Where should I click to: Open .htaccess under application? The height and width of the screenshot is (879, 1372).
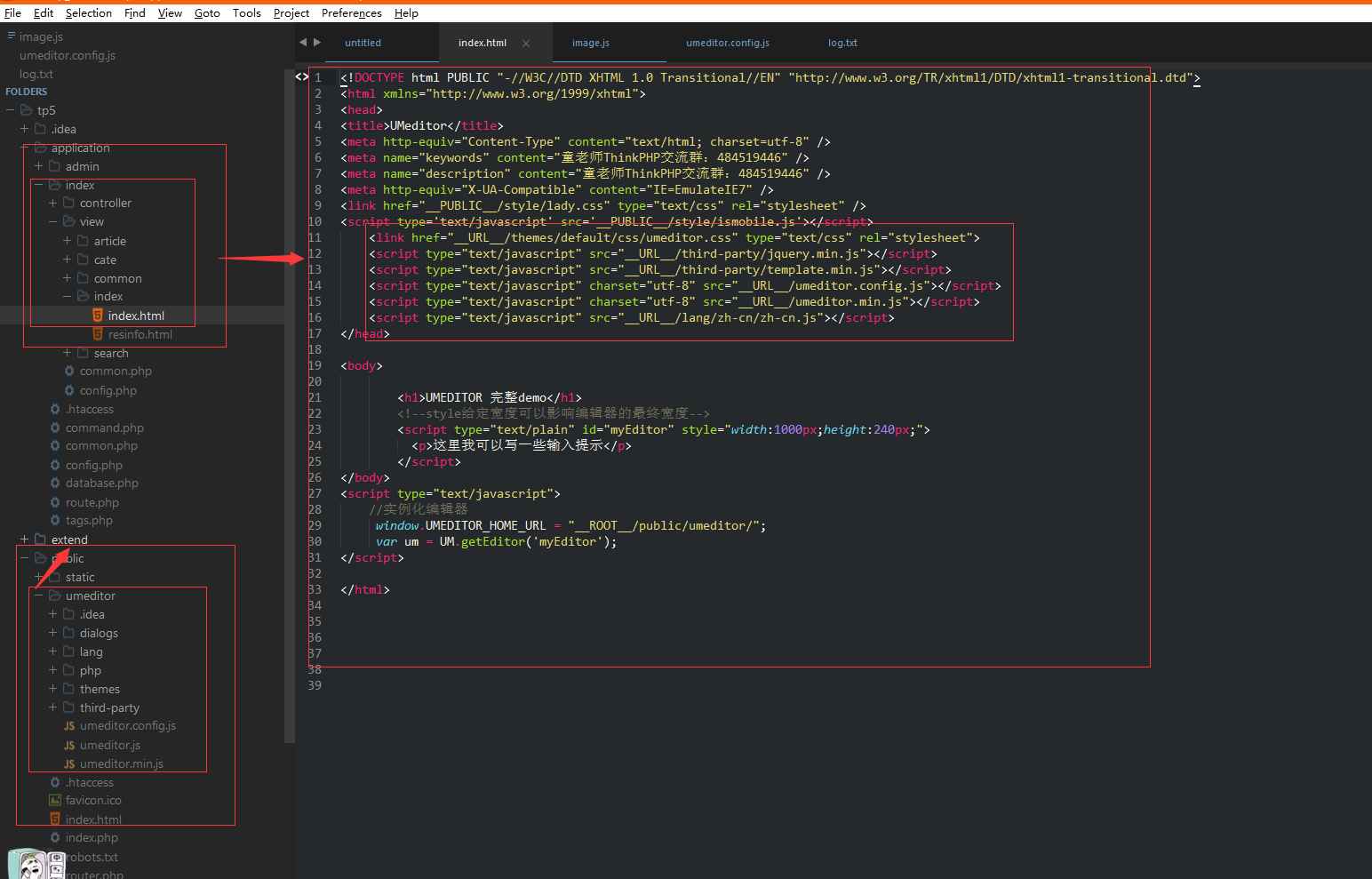pos(89,409)
